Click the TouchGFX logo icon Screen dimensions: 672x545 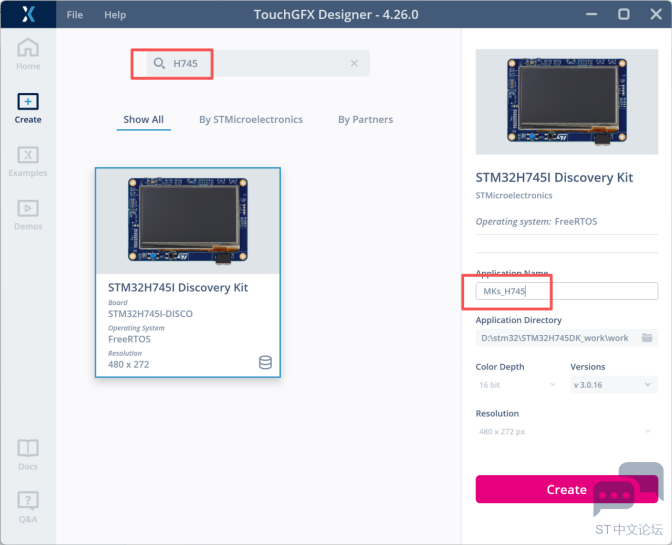point(28,15)
